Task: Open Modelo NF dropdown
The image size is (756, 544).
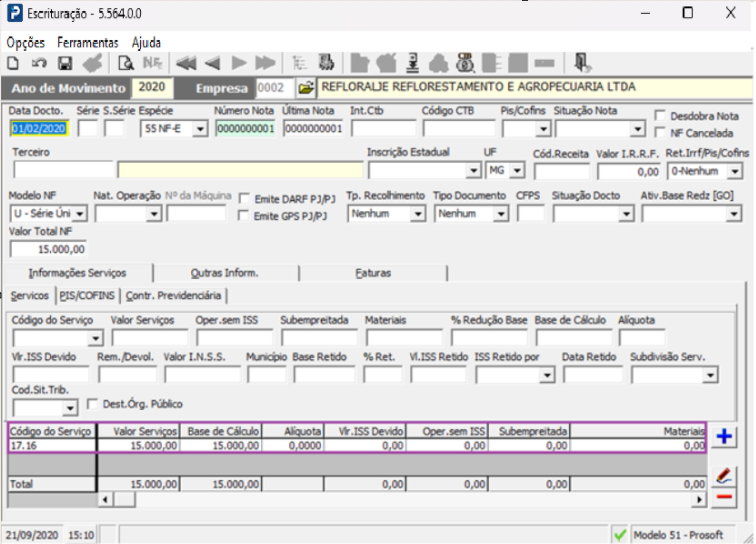Action: (80, 213)
